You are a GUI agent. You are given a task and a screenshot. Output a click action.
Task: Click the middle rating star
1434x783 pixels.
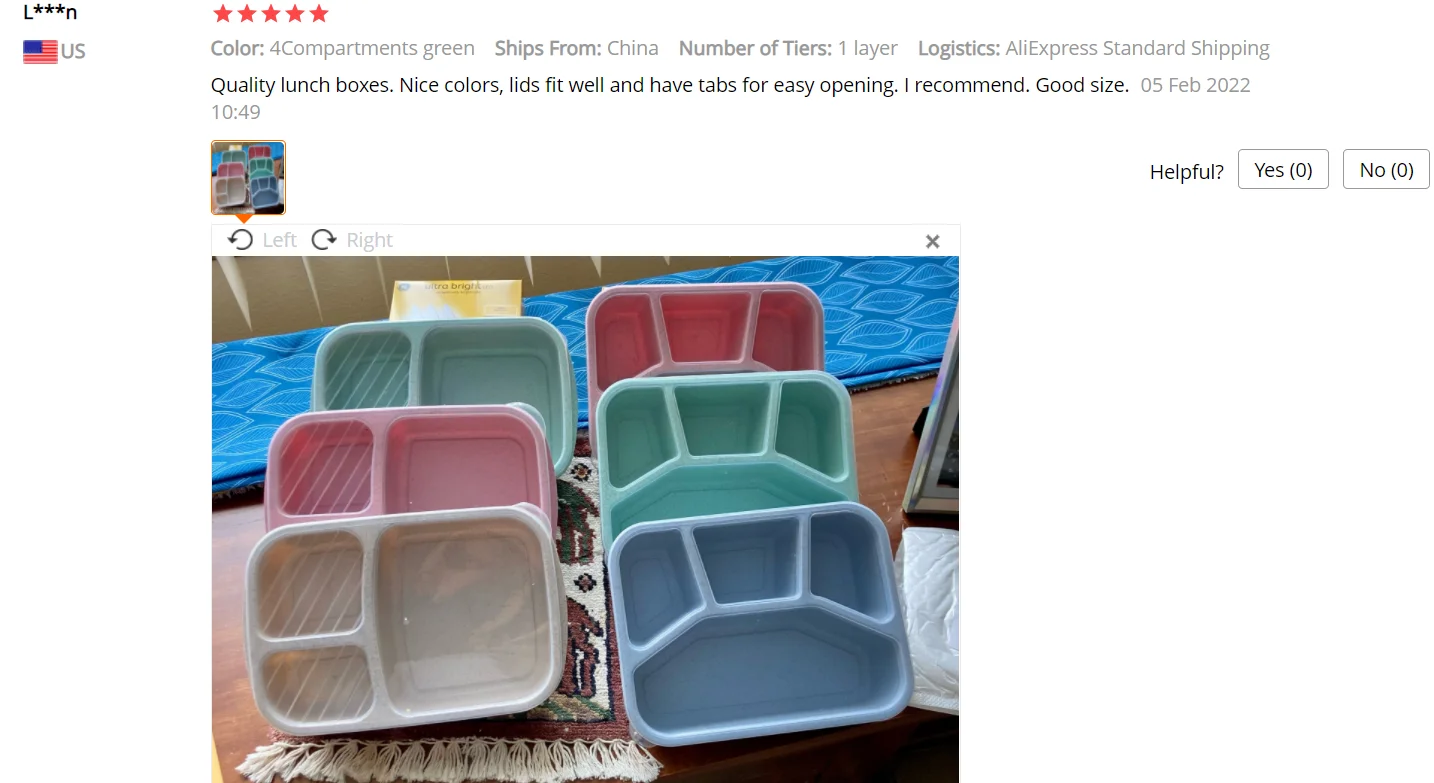(x=270, y=13)
